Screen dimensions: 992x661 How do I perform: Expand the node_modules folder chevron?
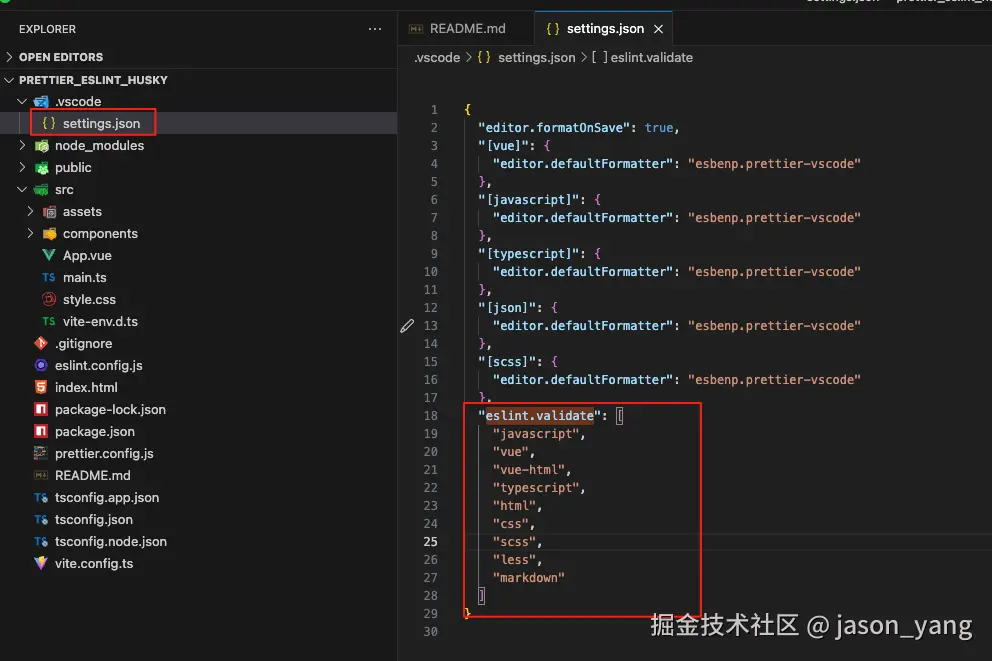(x=22, y=145)
